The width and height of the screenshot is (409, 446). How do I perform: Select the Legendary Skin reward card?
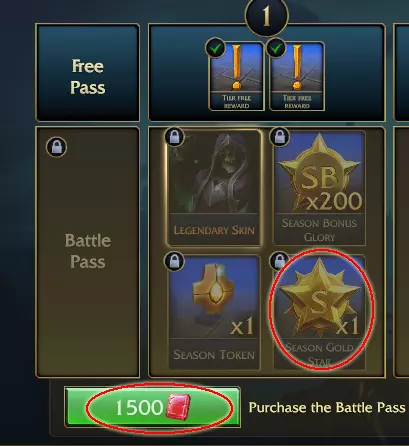[214, 188]
